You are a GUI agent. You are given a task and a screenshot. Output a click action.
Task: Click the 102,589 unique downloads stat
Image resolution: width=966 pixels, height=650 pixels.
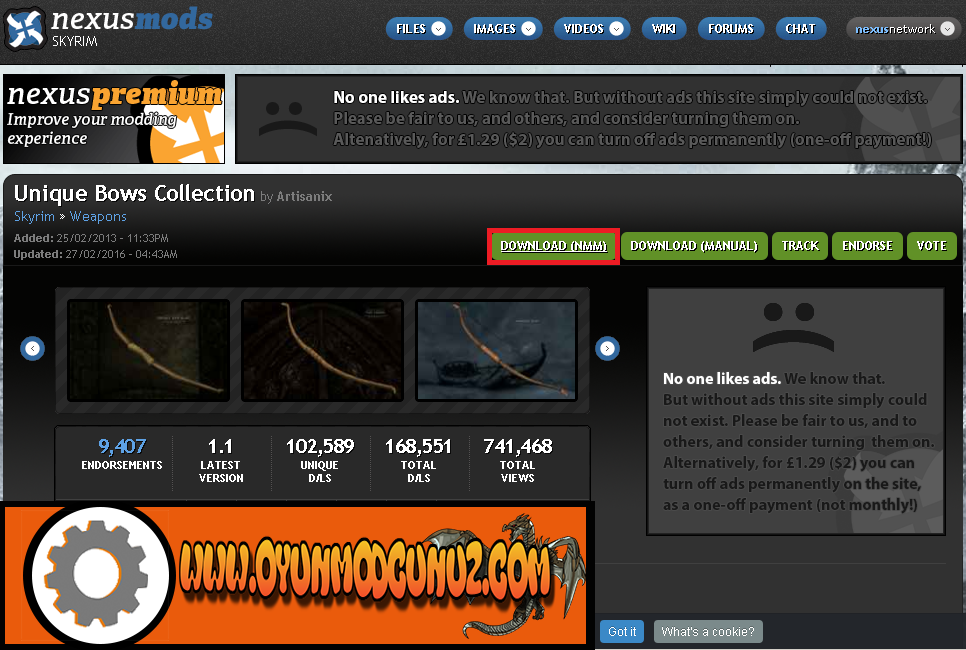point(320,459)
